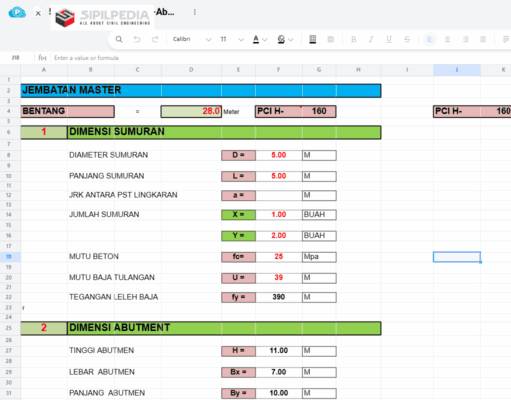The height and width of the screenshot is (400, 511).
Task: Select column J header
Action: click(457, 70)
